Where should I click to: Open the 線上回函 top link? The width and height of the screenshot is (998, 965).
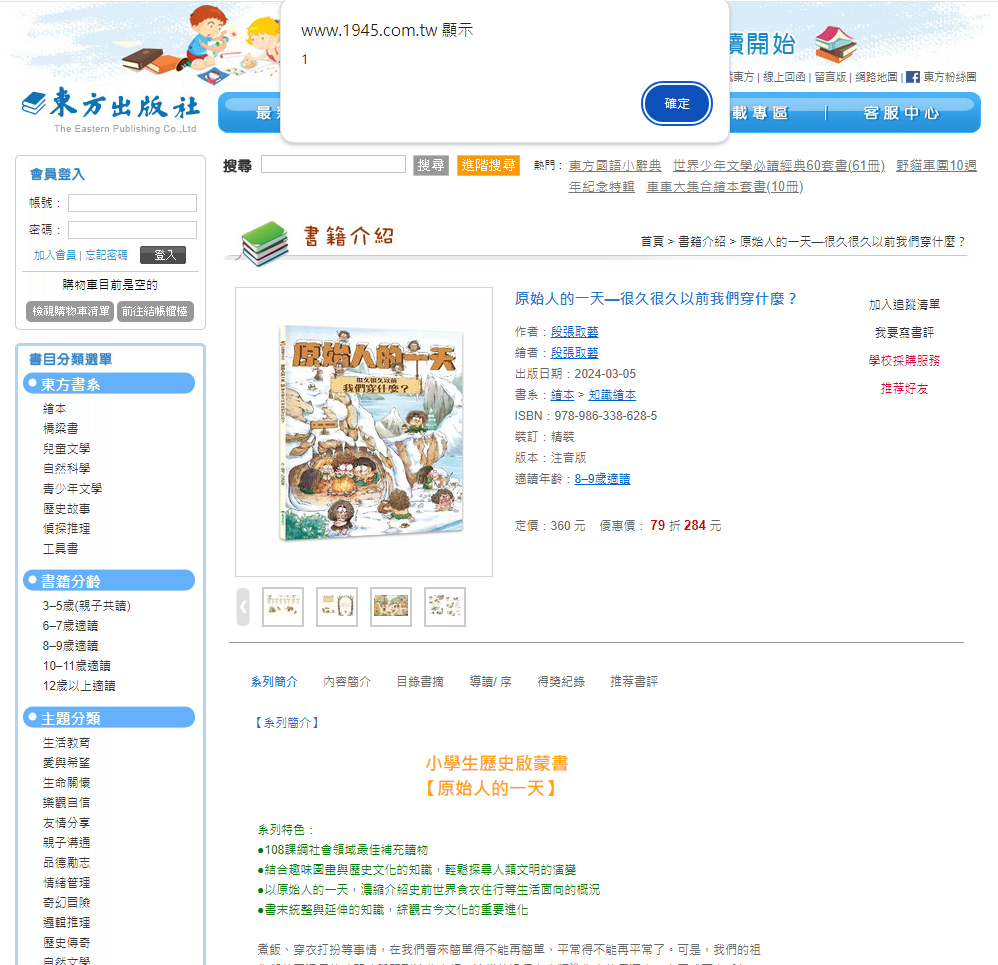click(x=784, y=77)
